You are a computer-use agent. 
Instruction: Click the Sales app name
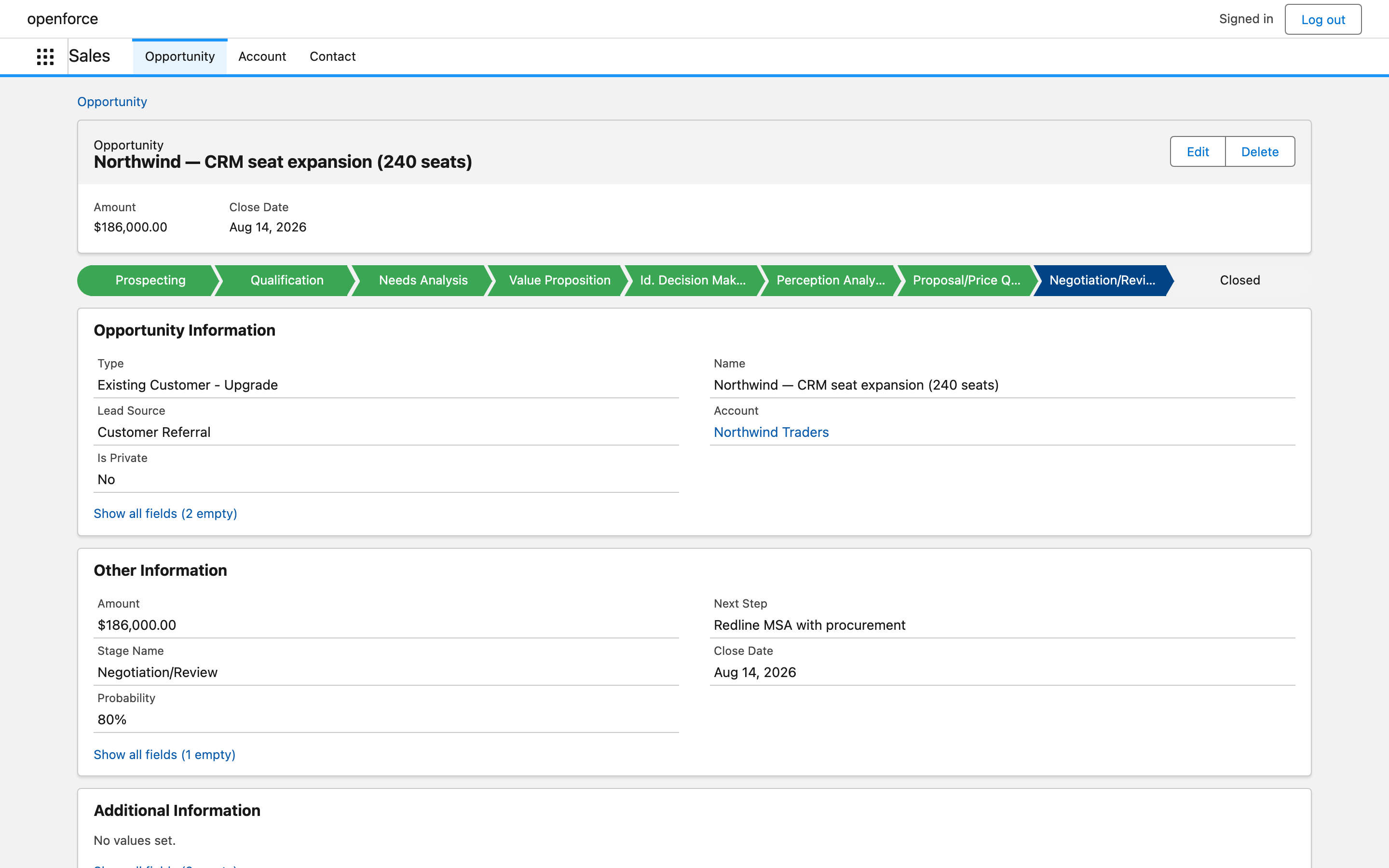(x=90, y=56)
